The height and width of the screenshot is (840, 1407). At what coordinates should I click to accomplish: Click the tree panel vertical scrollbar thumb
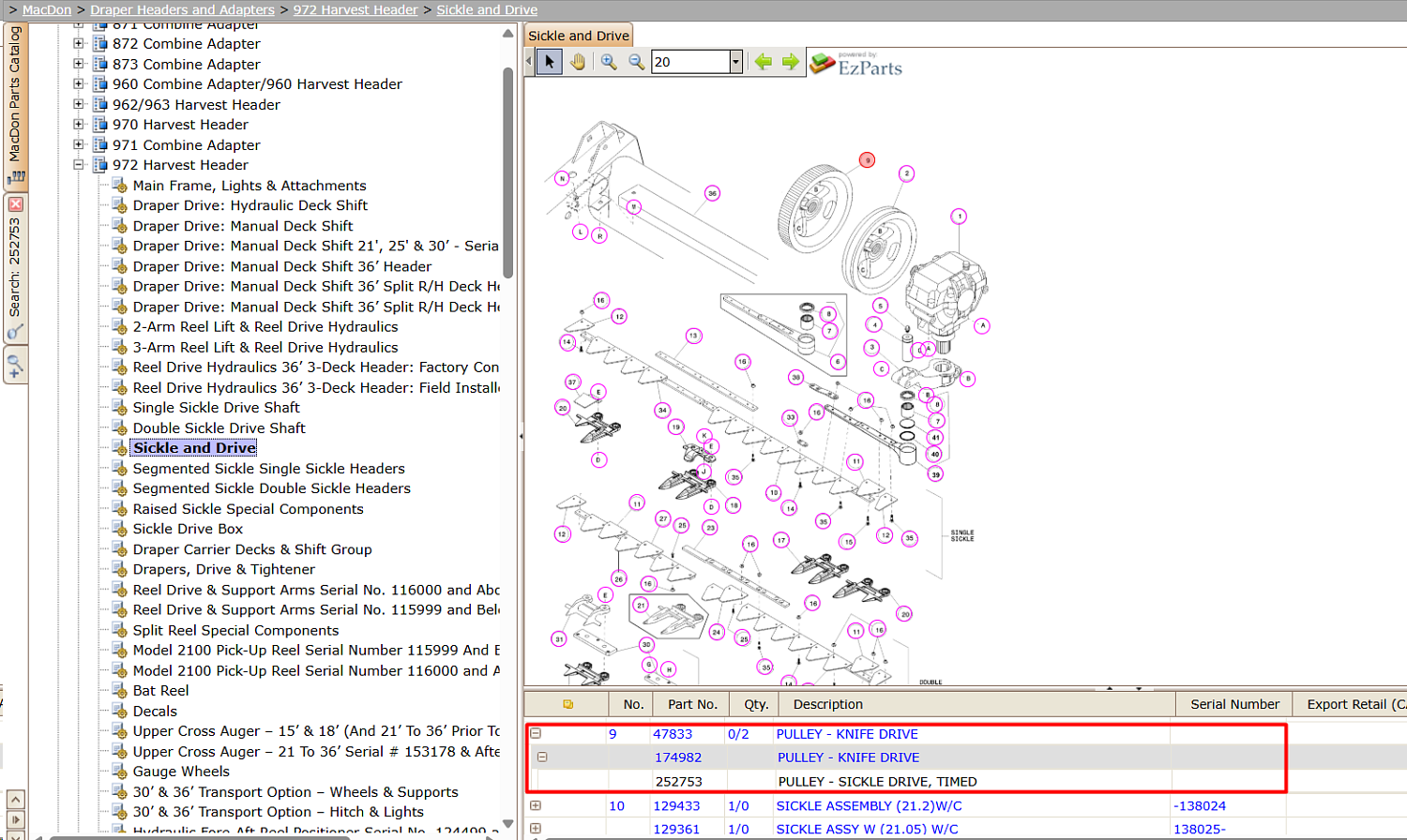pos(508,173)
